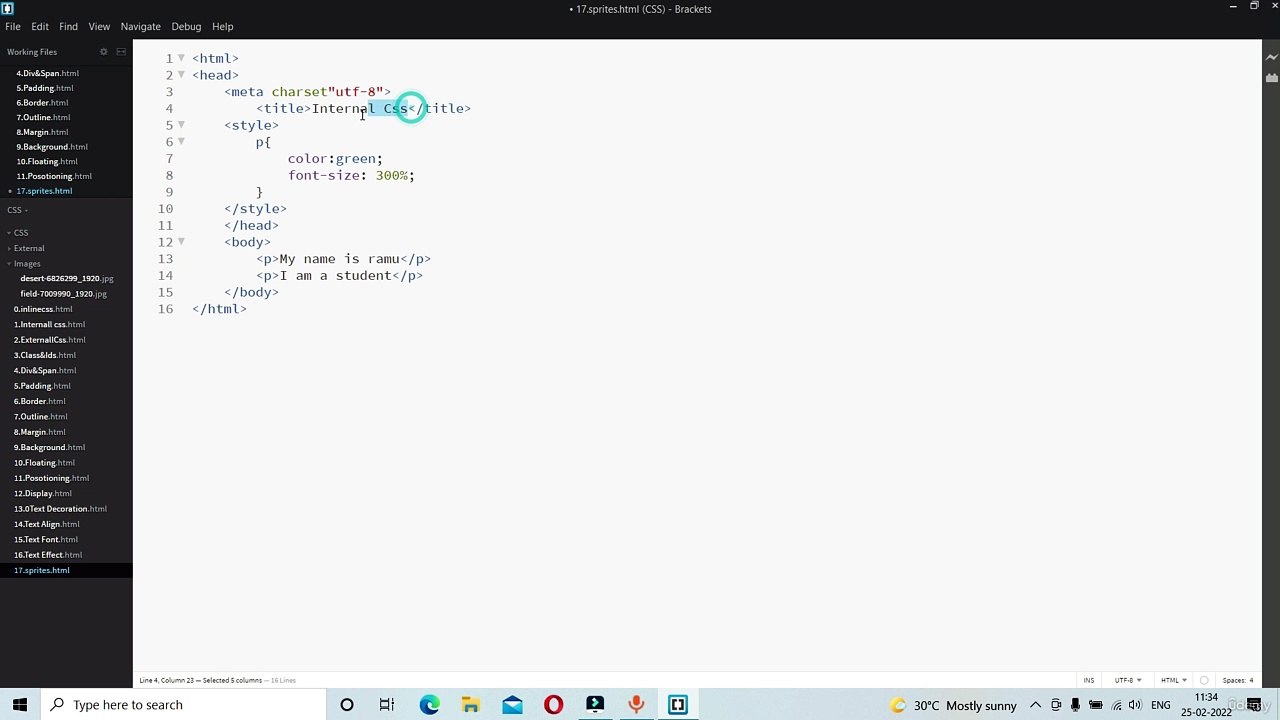Image resolution: width=1280 pixels, height=720 pixels.
Task: Open 2.ExternalCss.html in project tree
Action: pyautogui.click(x=49, y=340)
